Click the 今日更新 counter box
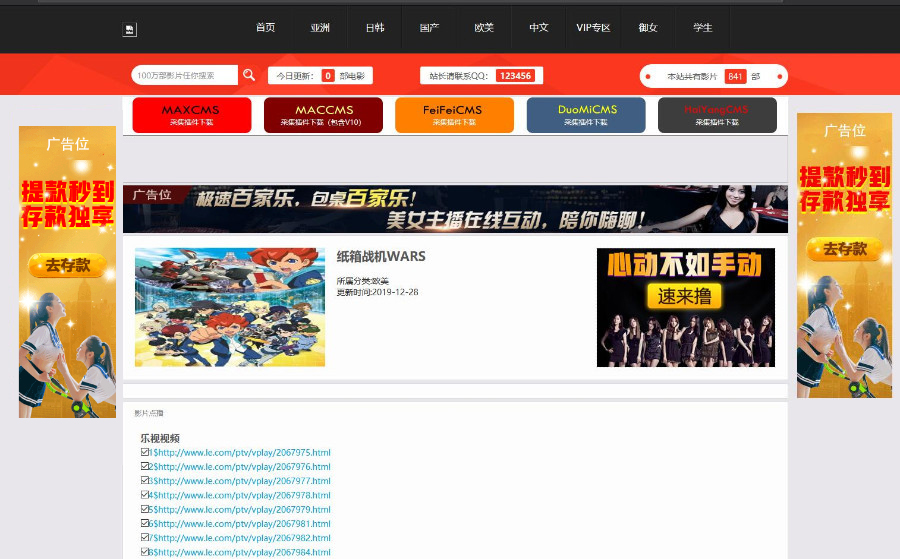Screen dimensions: 900x559 pyautogui.click(x=320, y=76)
